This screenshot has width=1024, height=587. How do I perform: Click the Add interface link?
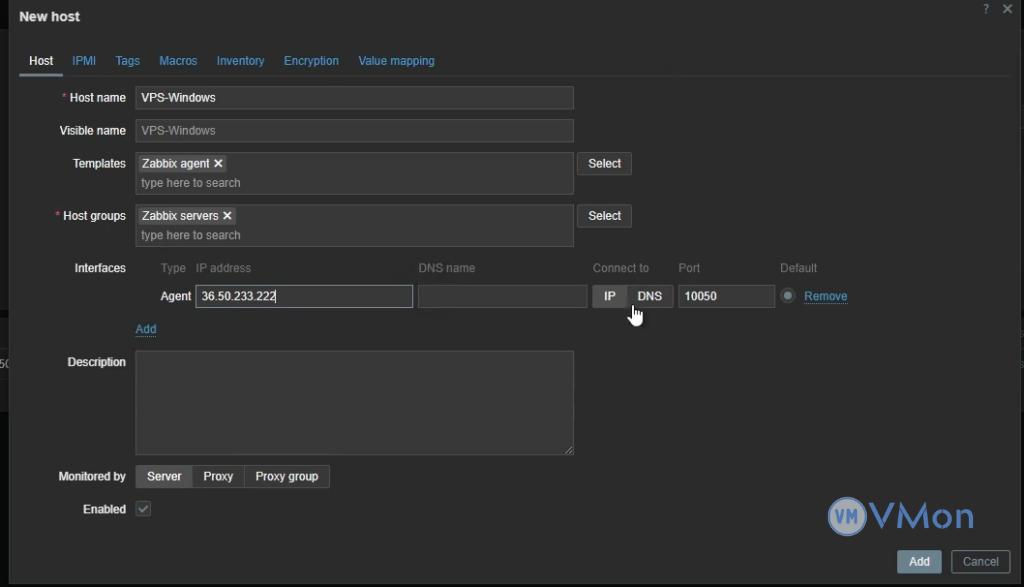[x=146, y=329]
